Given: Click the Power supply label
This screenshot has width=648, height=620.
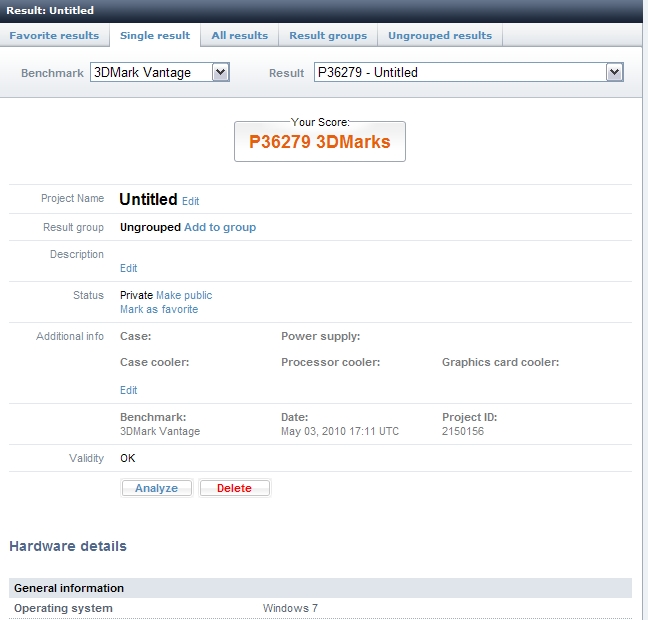Looking at the screenshot, I should (x=321, y=336).
